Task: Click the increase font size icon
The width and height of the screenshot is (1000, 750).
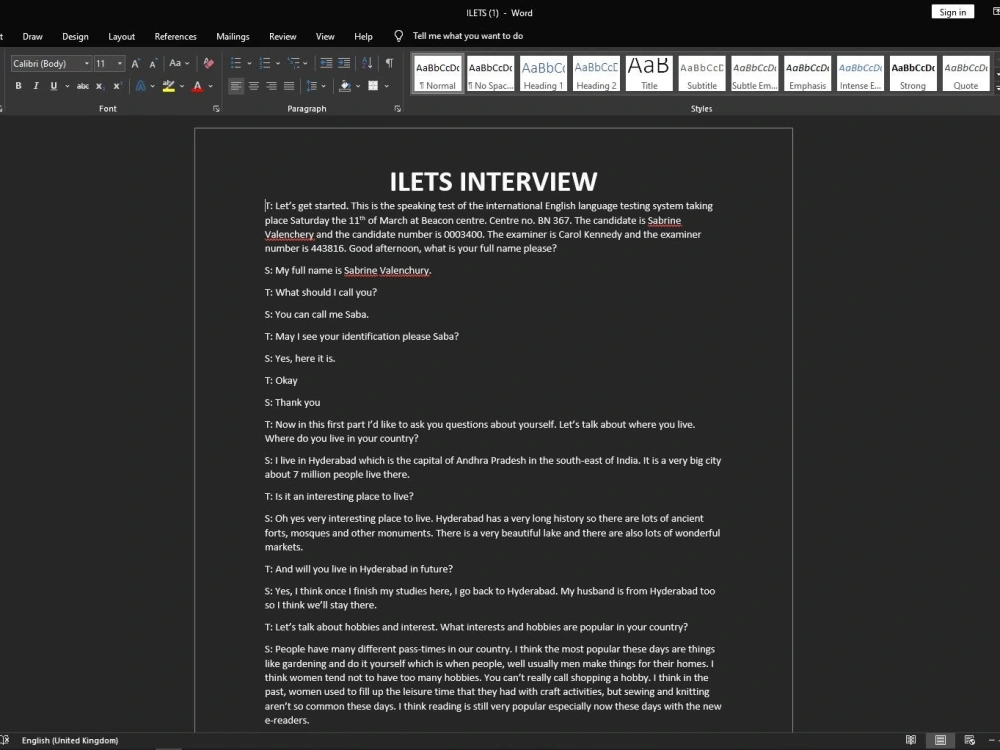Action: click(135, 63)
